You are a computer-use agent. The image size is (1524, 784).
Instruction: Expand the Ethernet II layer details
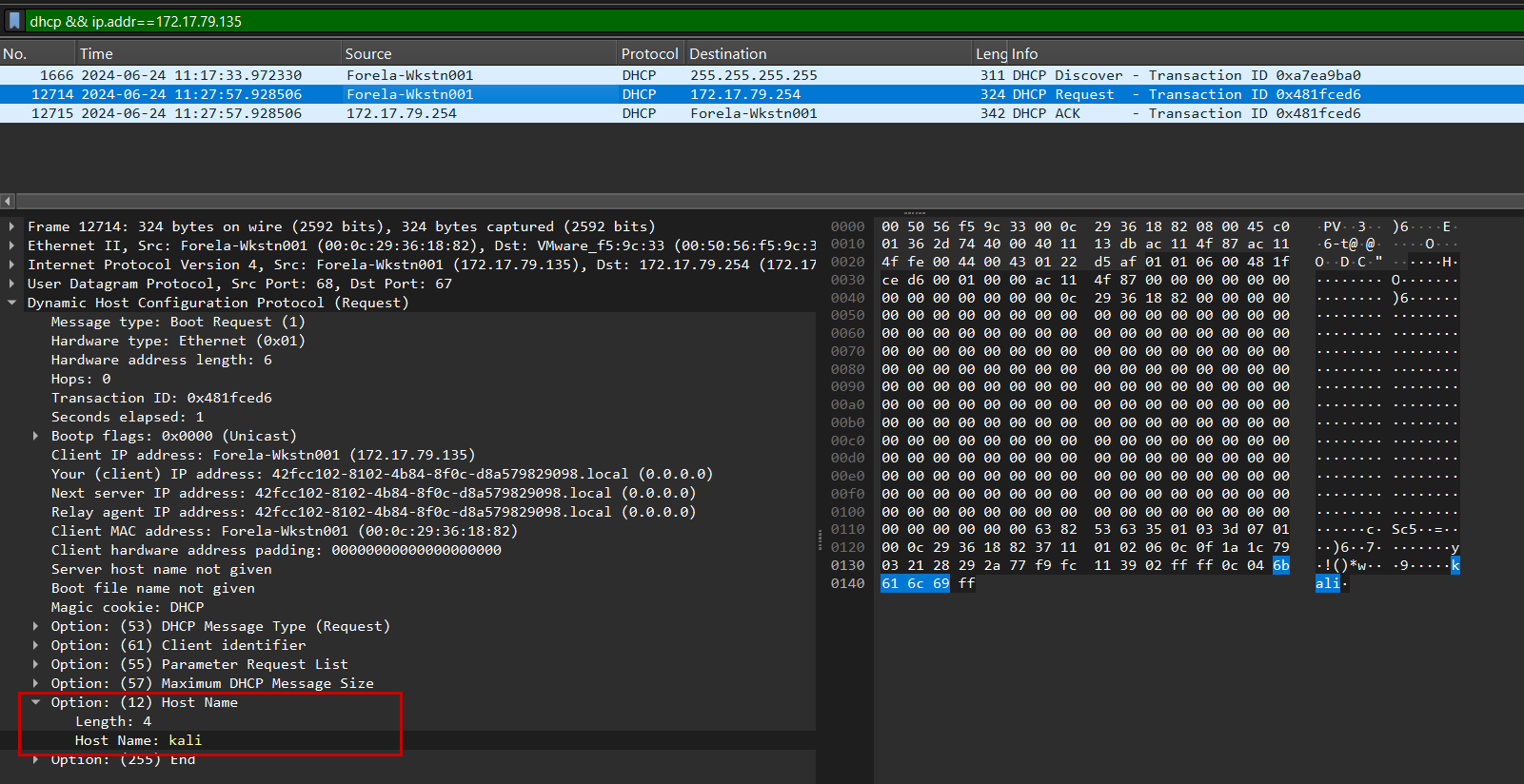12,245
